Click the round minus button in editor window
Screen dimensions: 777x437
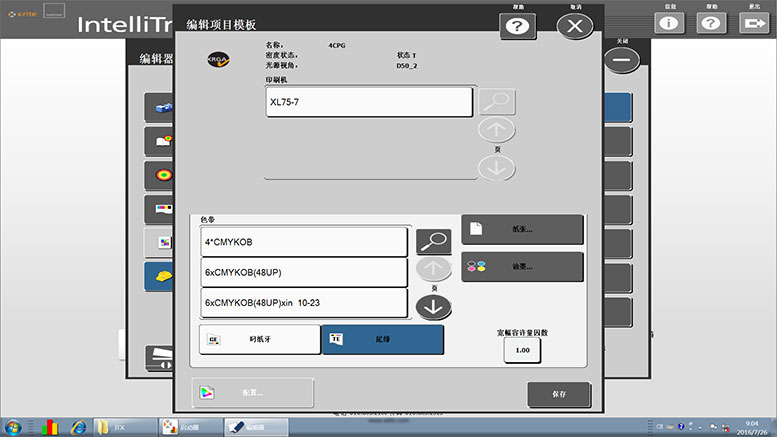click(x=622, y=60)
